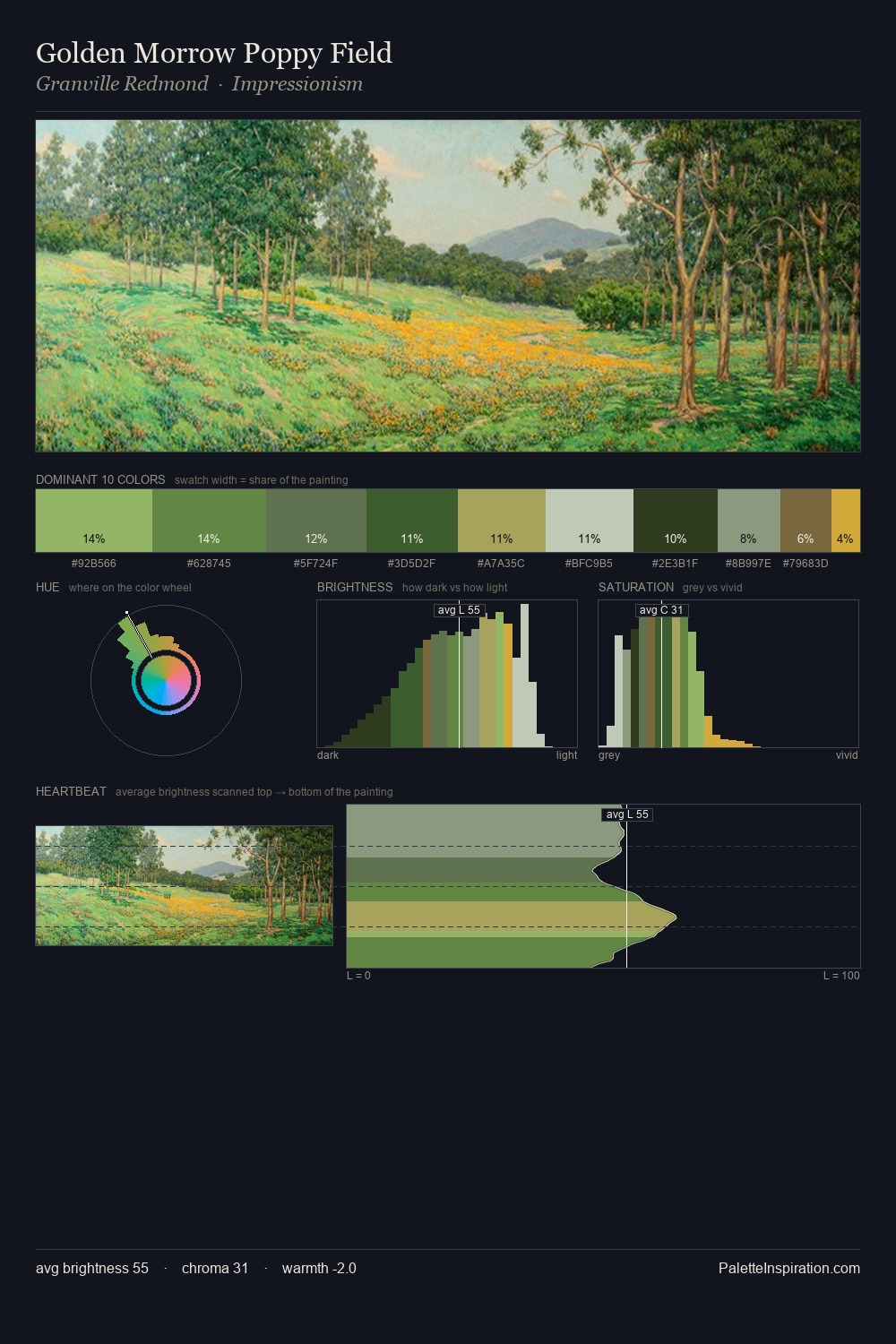The height and width of the screenshot is (1344, 896).
Task: Click the hex label '#79683D'
Action: tap(806, 564)
